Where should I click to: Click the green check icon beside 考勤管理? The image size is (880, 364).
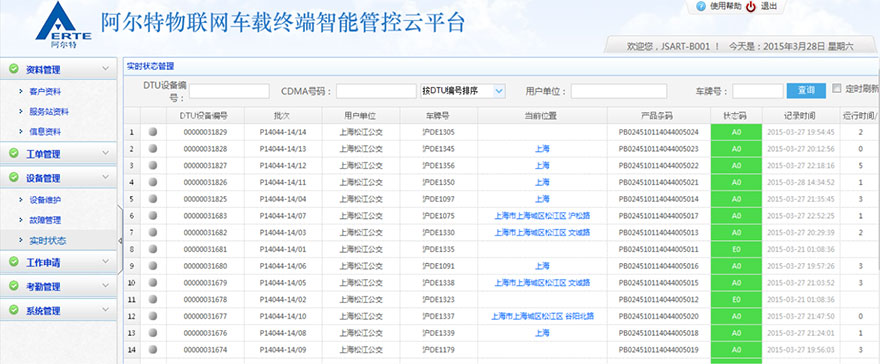[14, 286]
